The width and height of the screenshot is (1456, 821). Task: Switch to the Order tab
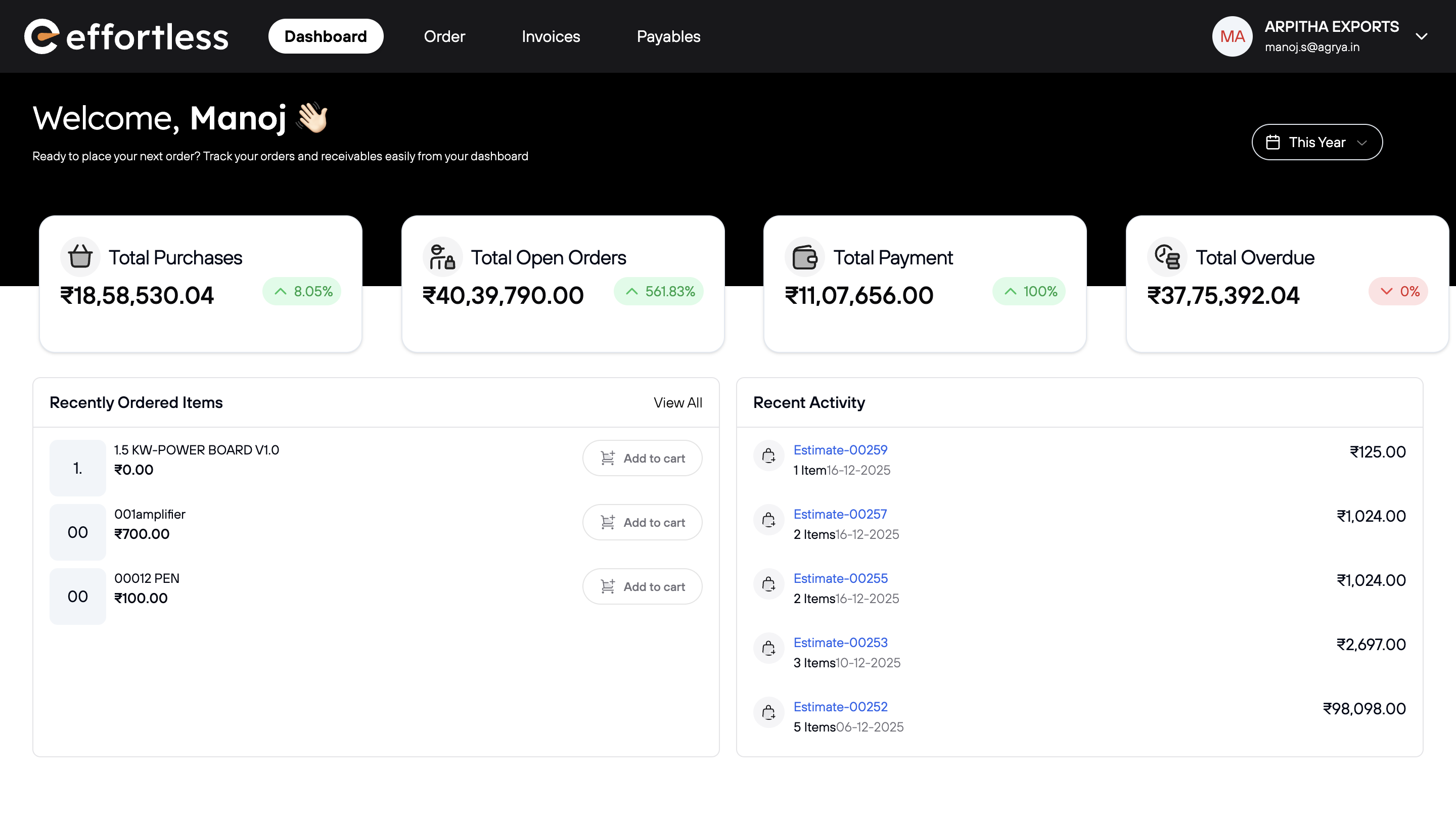[x=444, y=37]
